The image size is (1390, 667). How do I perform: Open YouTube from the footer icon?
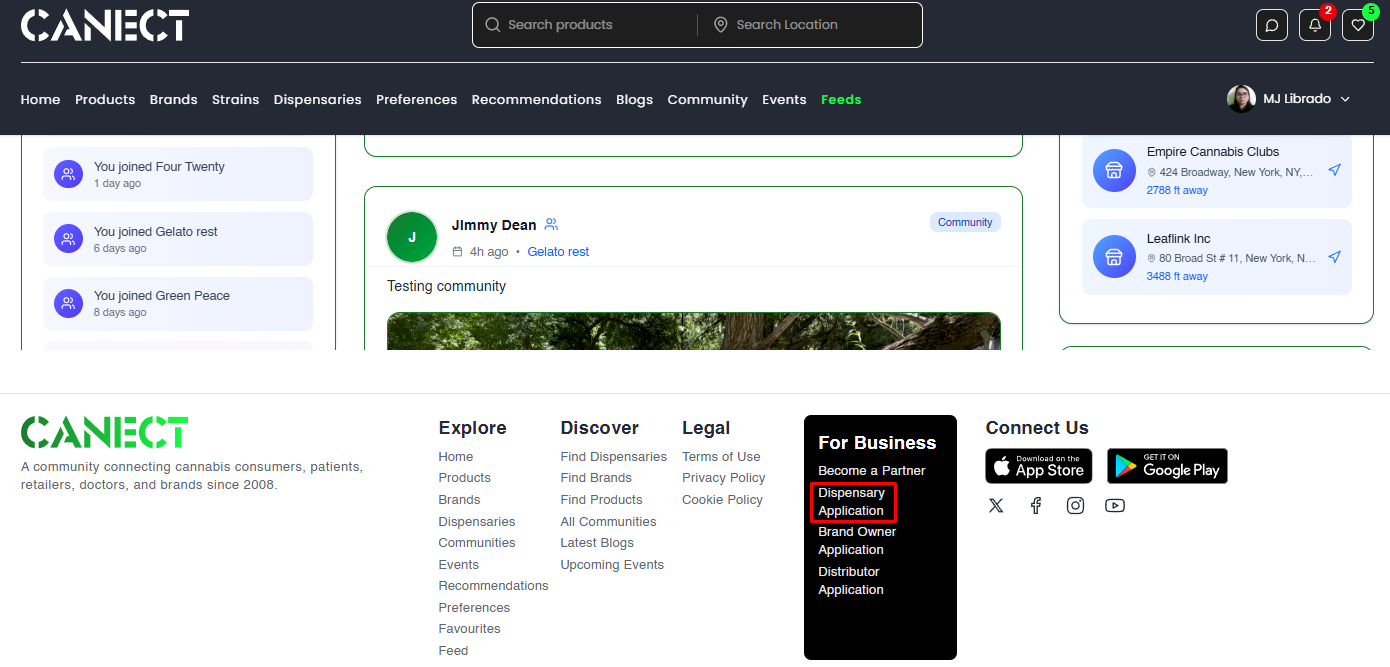[1115, 505]
